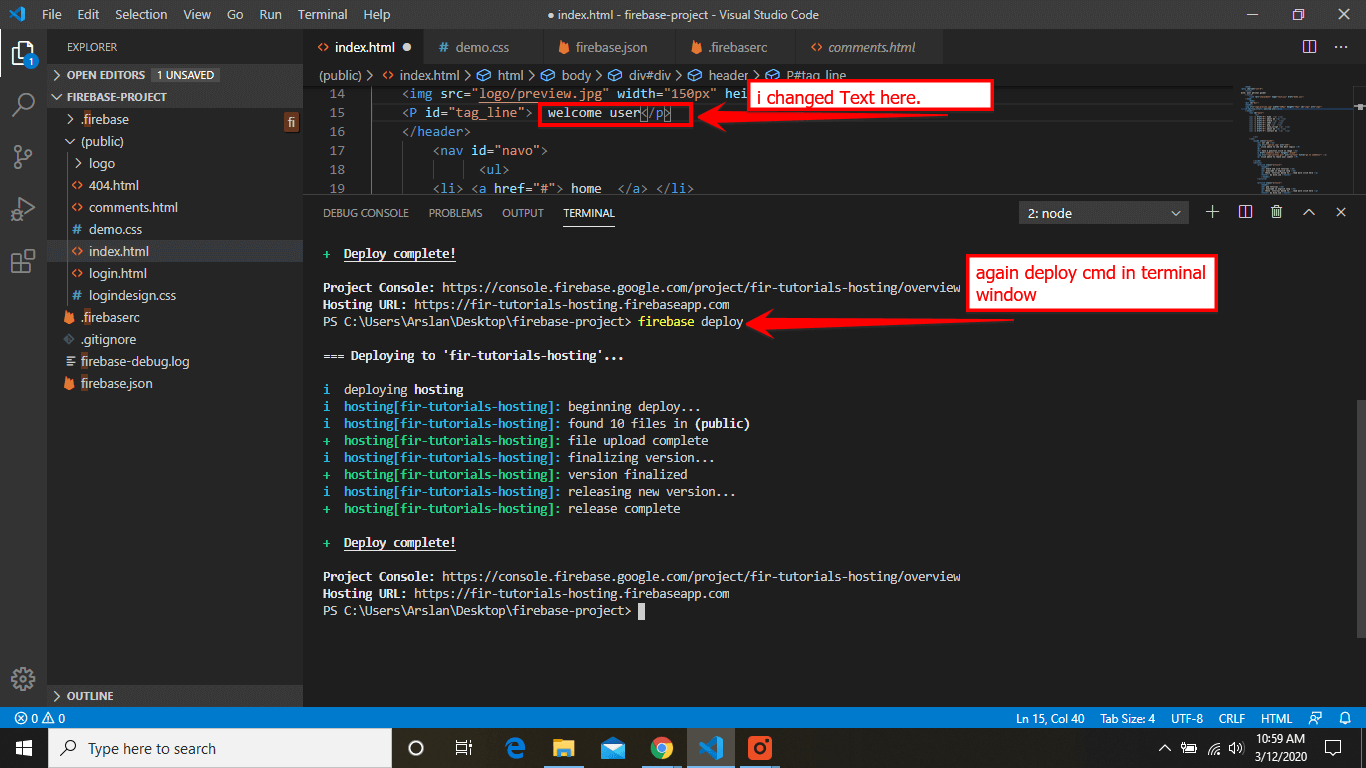Open File Explorer from taskbar
This screenshot has height=768, width=1366.
(564, 748)
